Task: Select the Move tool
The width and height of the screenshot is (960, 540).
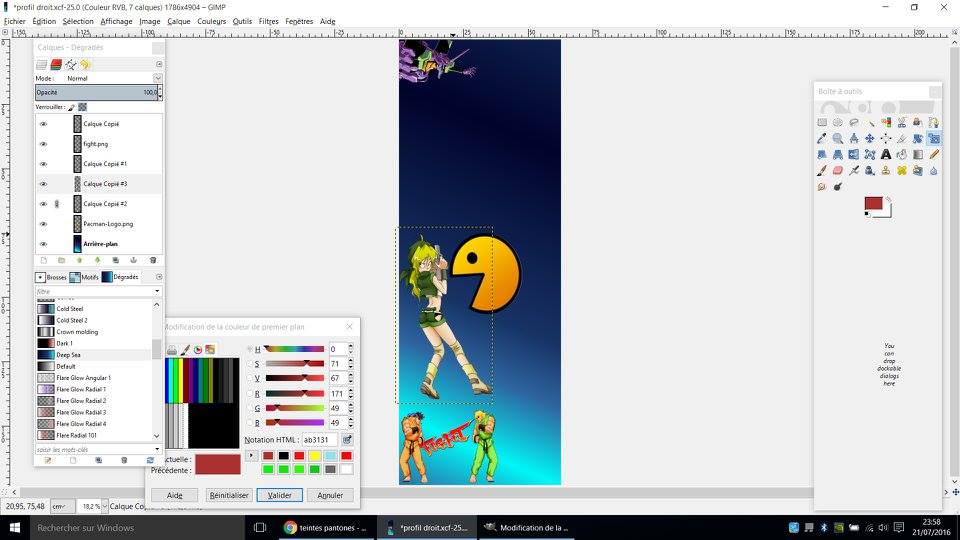Action: 869,138
